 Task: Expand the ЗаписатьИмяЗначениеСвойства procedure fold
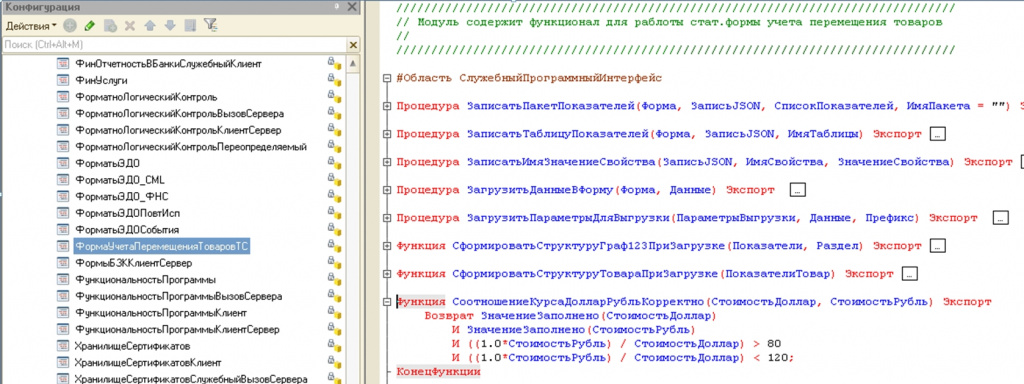point(387,161)
